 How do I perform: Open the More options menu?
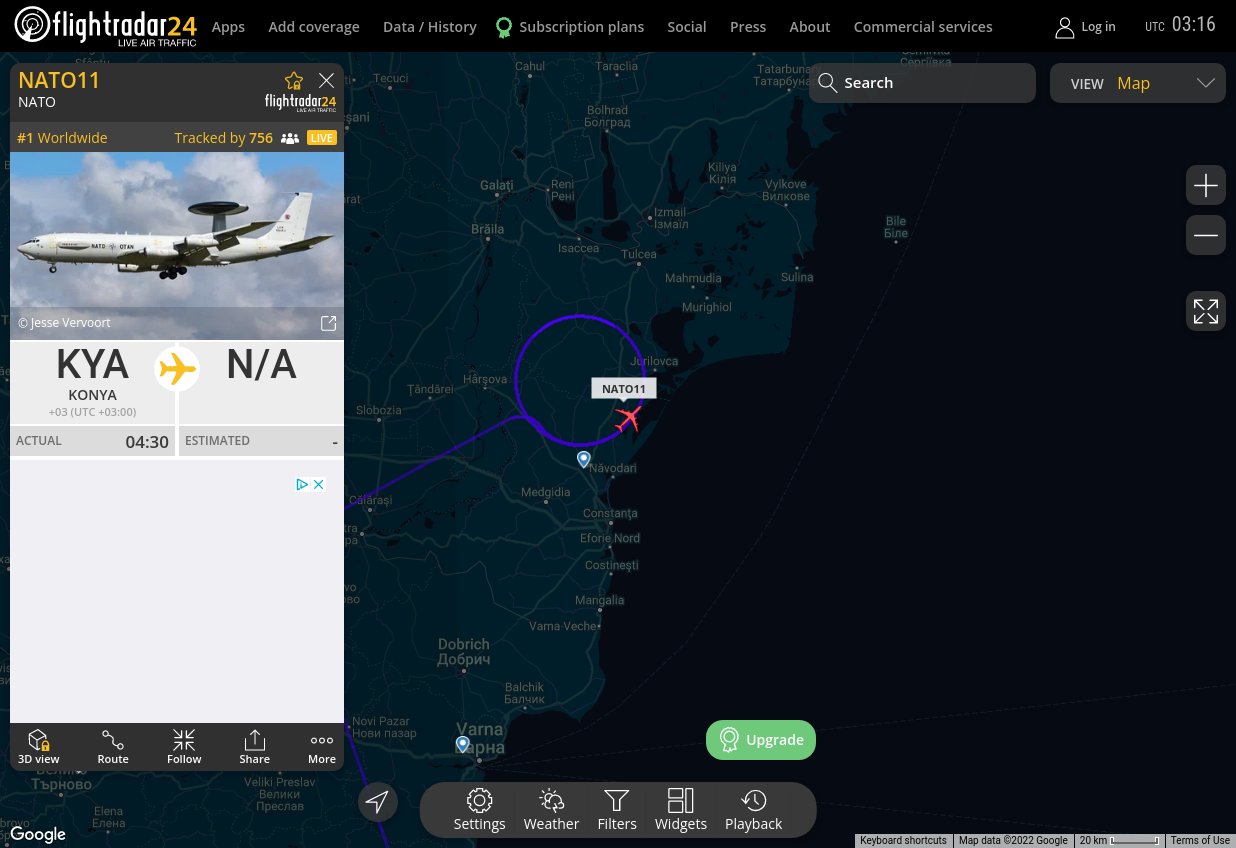coord(322,747)
